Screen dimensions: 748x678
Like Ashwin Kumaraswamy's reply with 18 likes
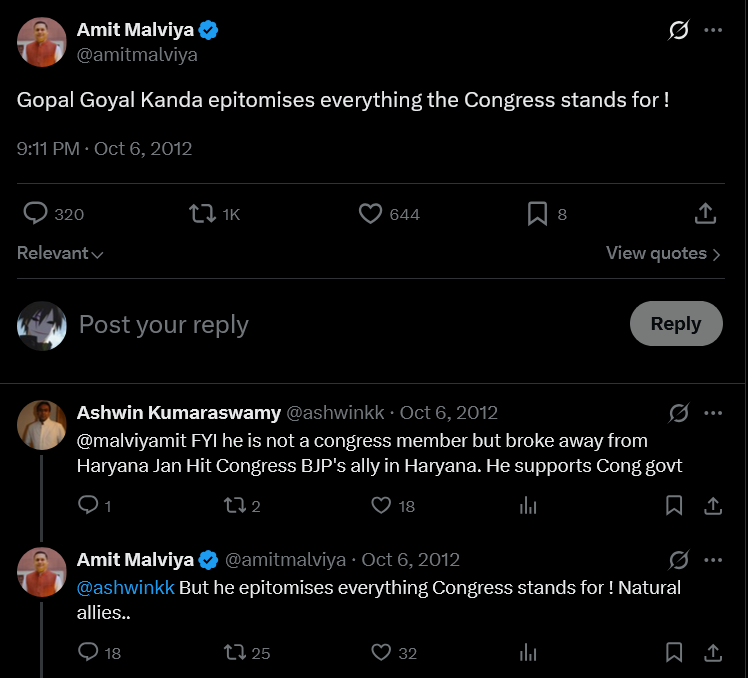click(393, 506)
